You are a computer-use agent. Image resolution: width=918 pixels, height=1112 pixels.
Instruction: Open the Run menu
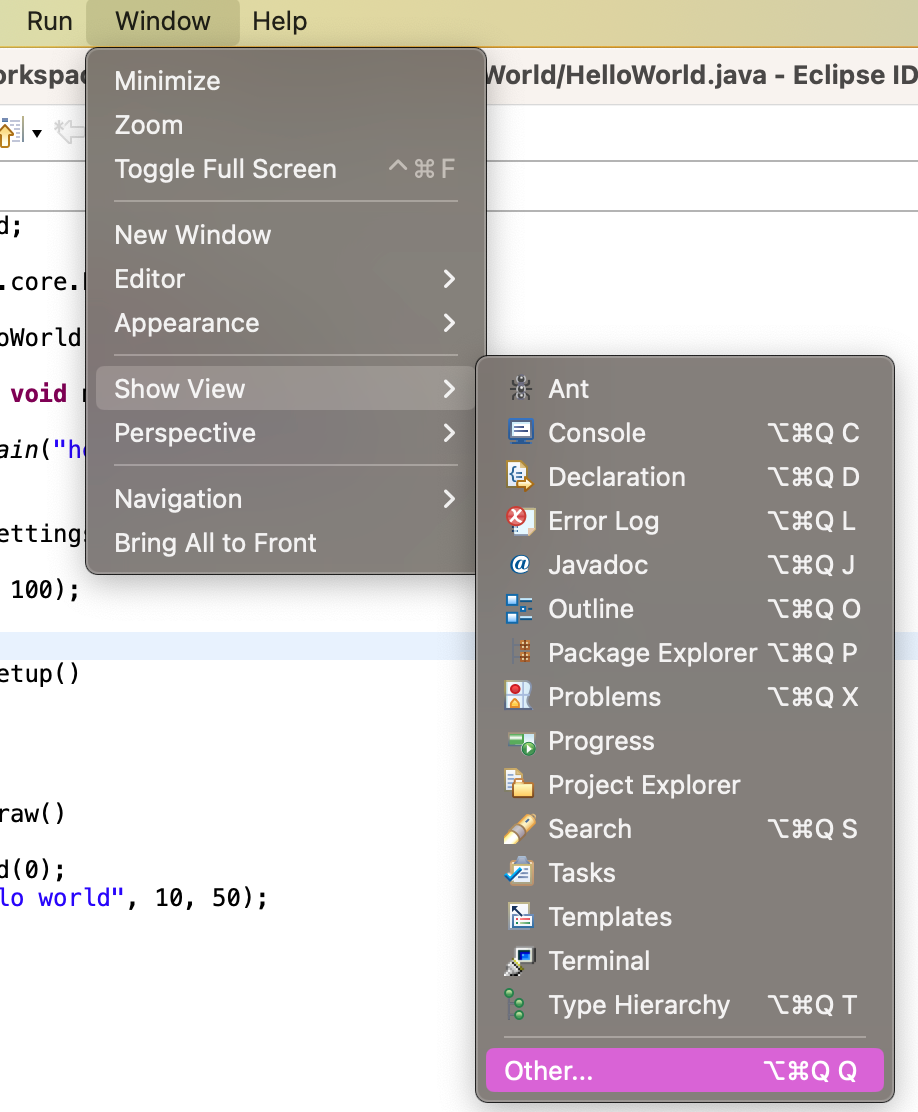click(49, 21)
